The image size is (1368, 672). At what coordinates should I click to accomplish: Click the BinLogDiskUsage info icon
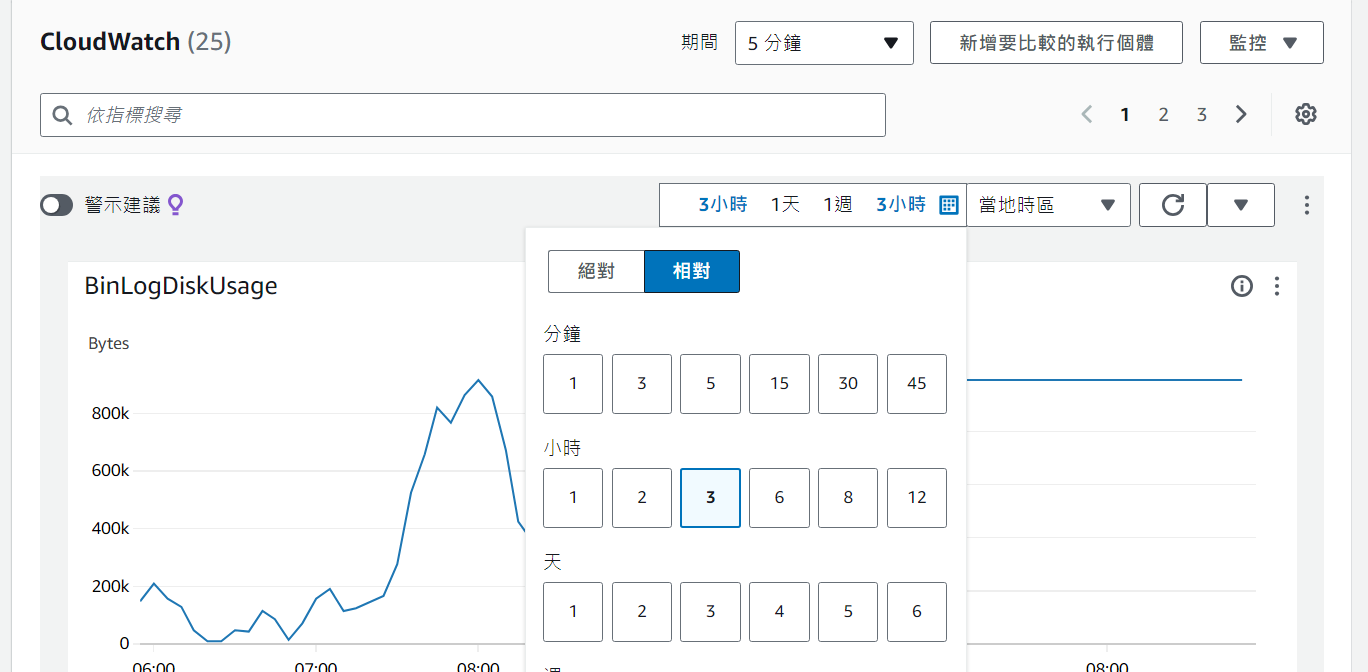click(1242, 287)
